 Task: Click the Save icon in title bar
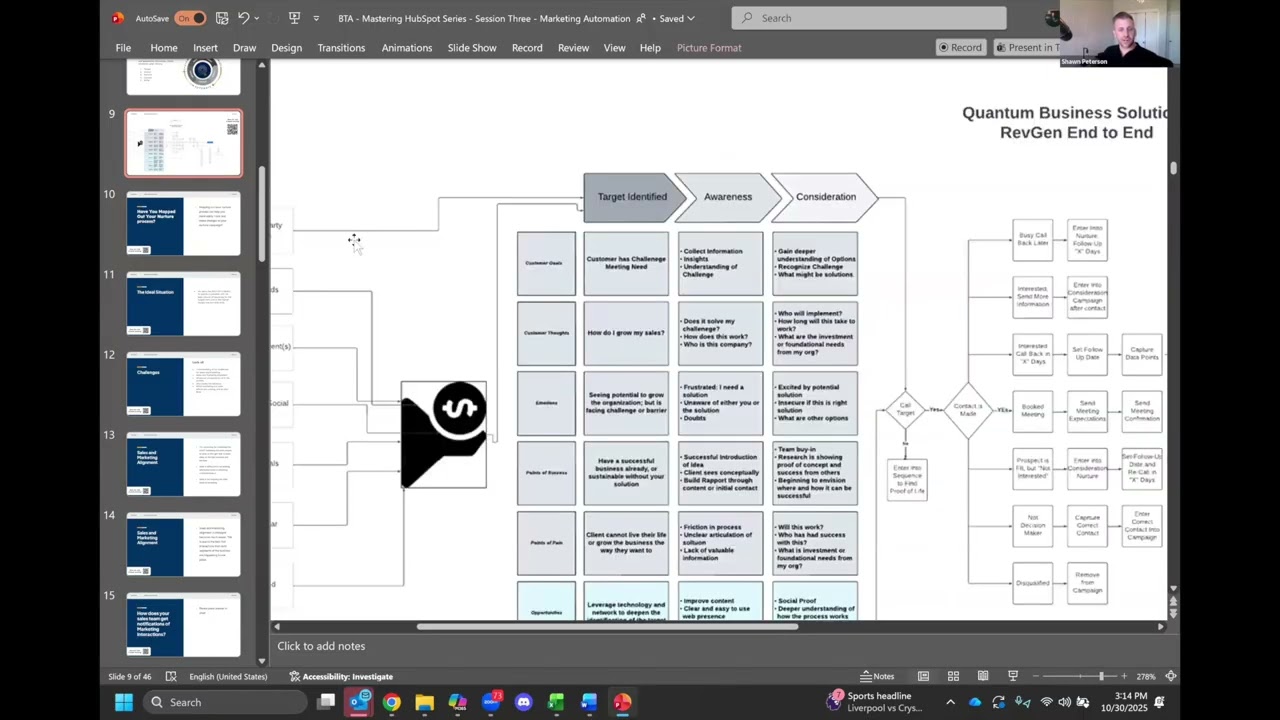point(222,18)
